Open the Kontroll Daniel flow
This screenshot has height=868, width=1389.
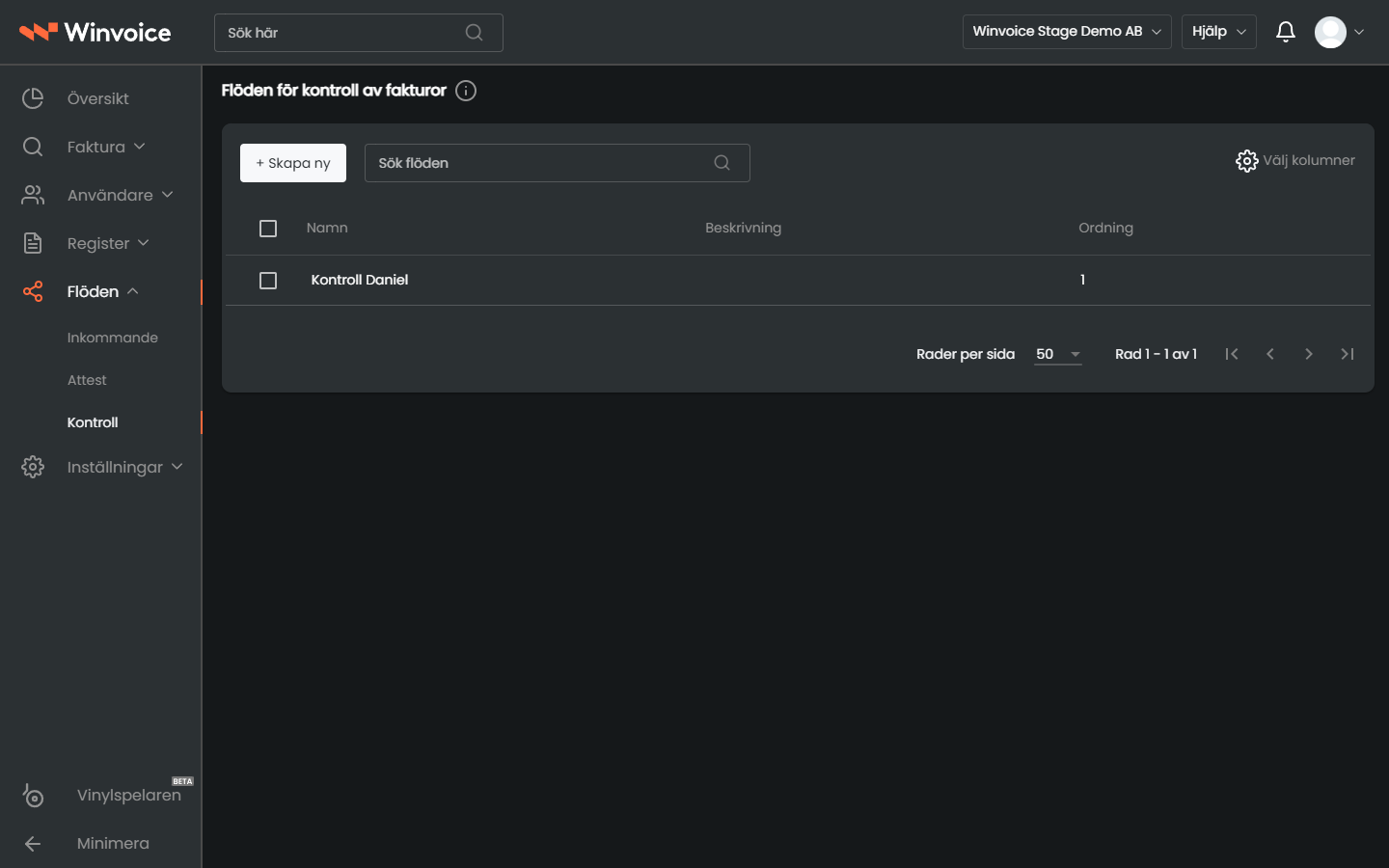point(360,280)
